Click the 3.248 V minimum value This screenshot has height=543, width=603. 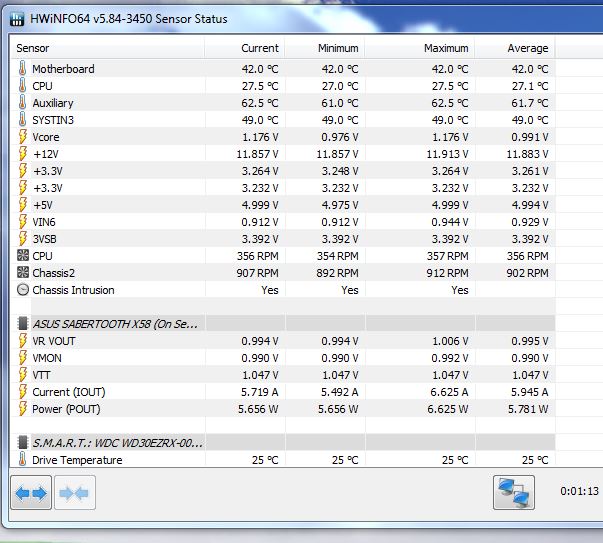pyautogui.click(x=340, y=171)
